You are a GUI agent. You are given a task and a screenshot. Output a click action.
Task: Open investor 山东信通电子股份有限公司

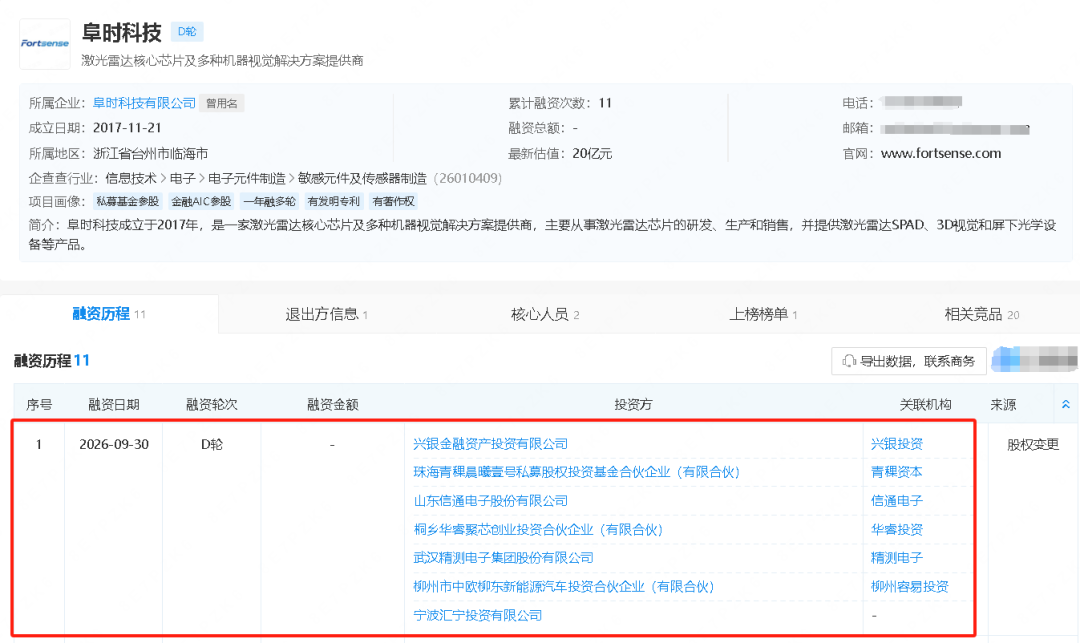point(490,501)
